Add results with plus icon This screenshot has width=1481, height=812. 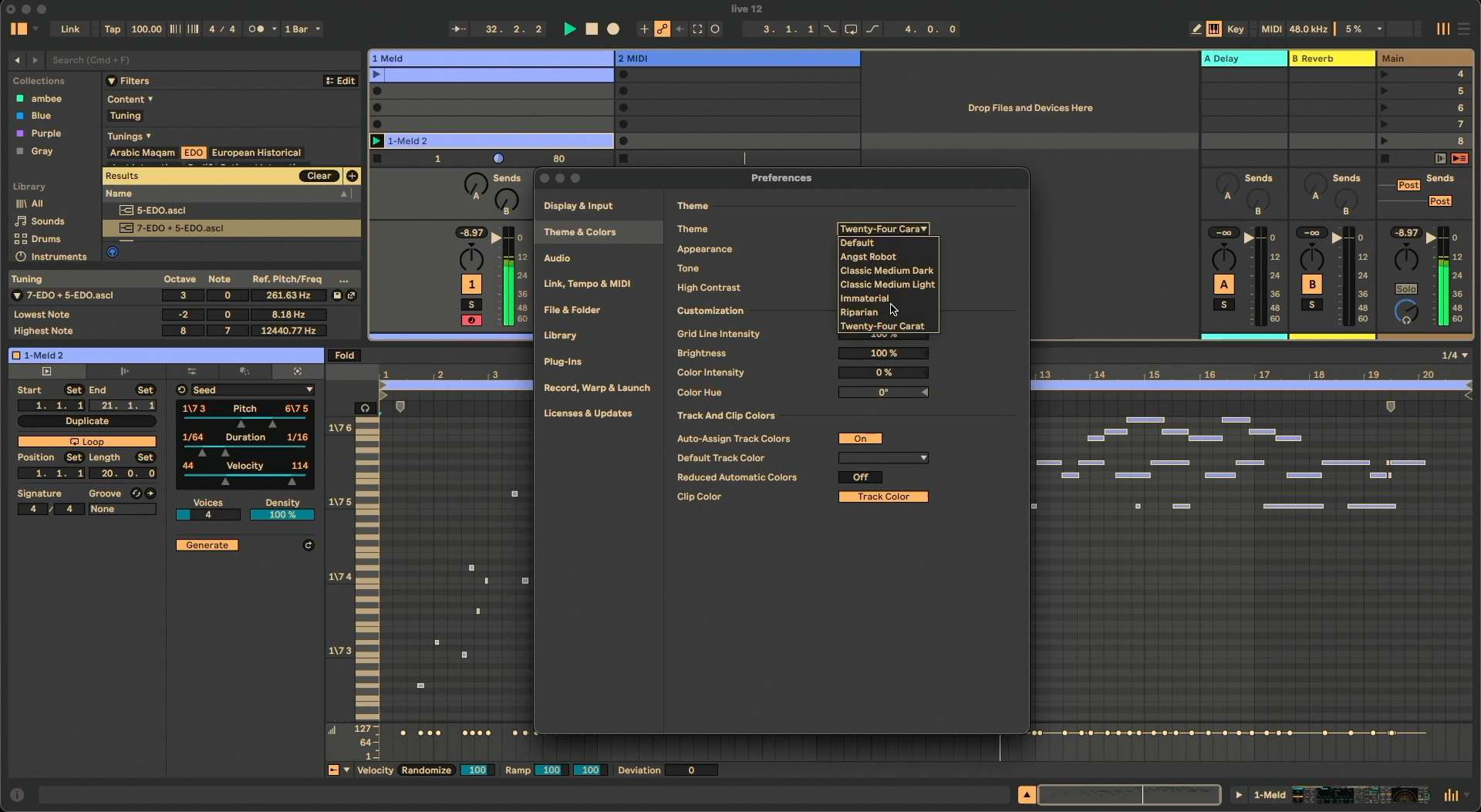pyautogui.click(x=352, y=176)
